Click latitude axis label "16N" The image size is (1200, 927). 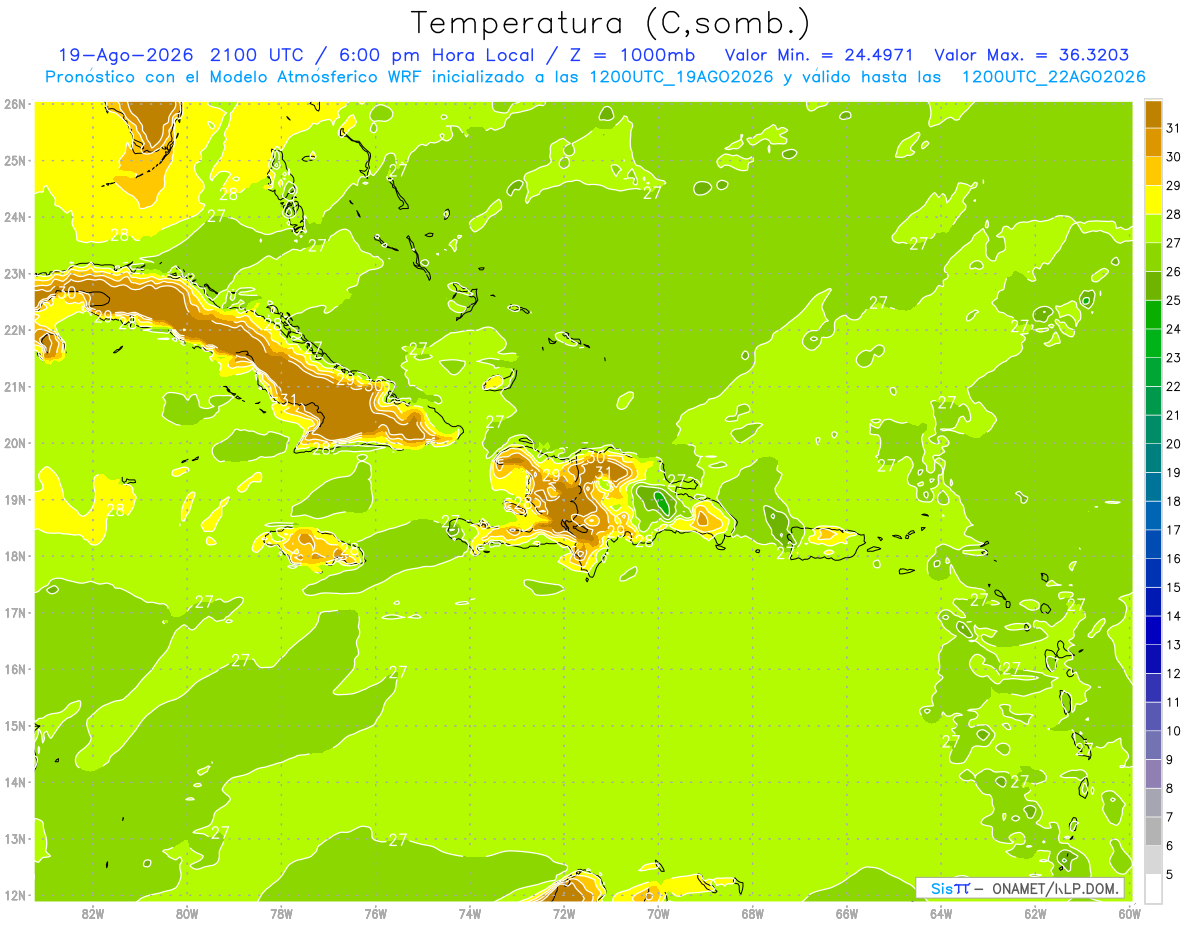click(14, 669)
